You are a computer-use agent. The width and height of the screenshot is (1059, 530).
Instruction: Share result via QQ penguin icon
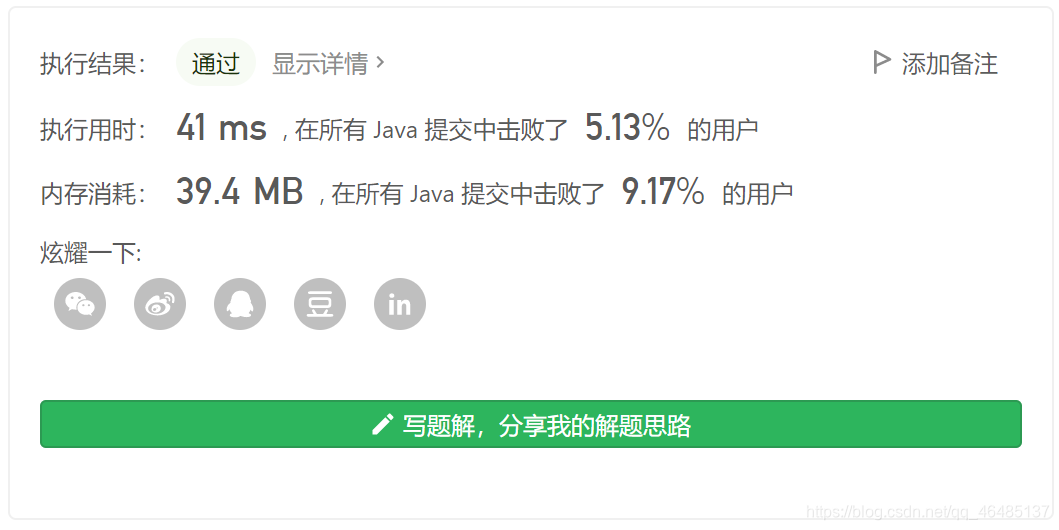240,304
